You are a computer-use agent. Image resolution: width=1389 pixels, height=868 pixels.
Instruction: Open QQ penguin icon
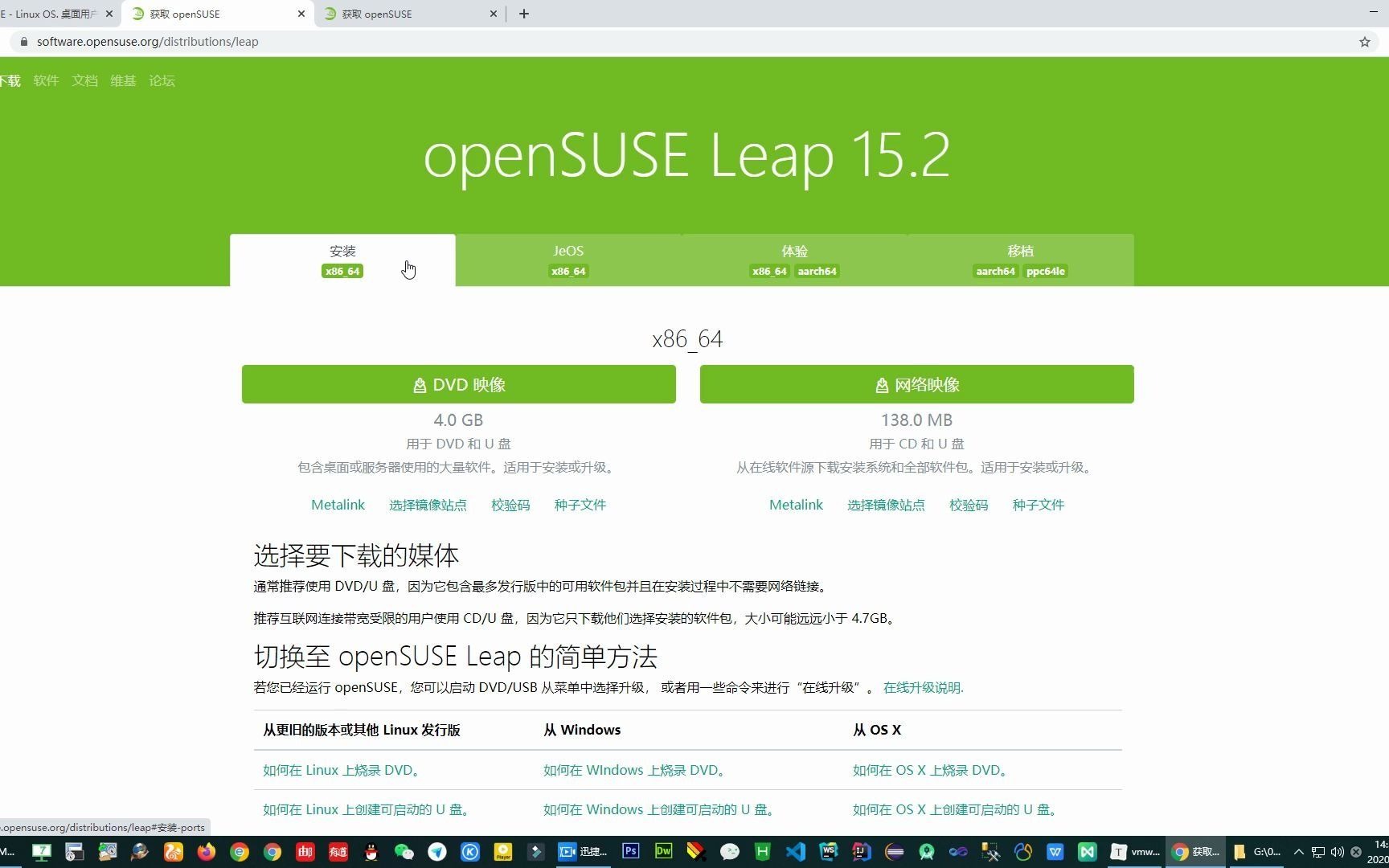[371, 852]
